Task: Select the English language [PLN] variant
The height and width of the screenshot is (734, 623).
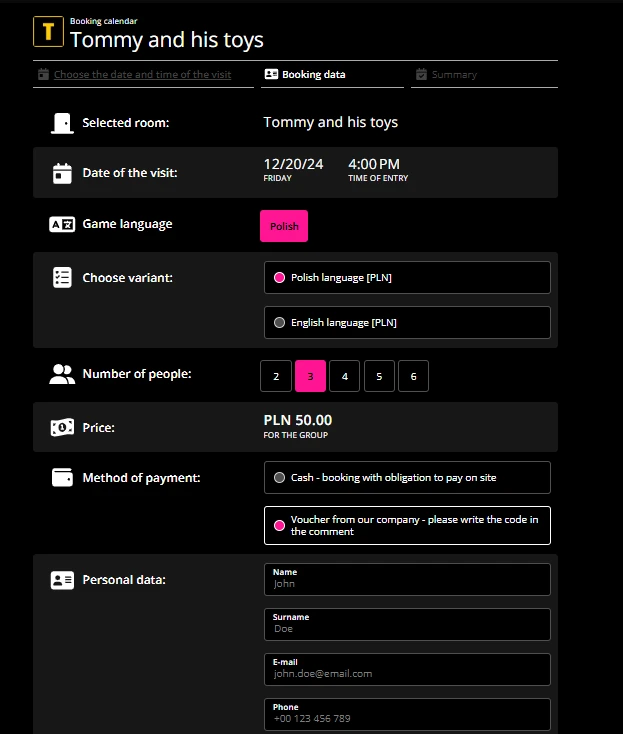Action: [x=406, y=323]
